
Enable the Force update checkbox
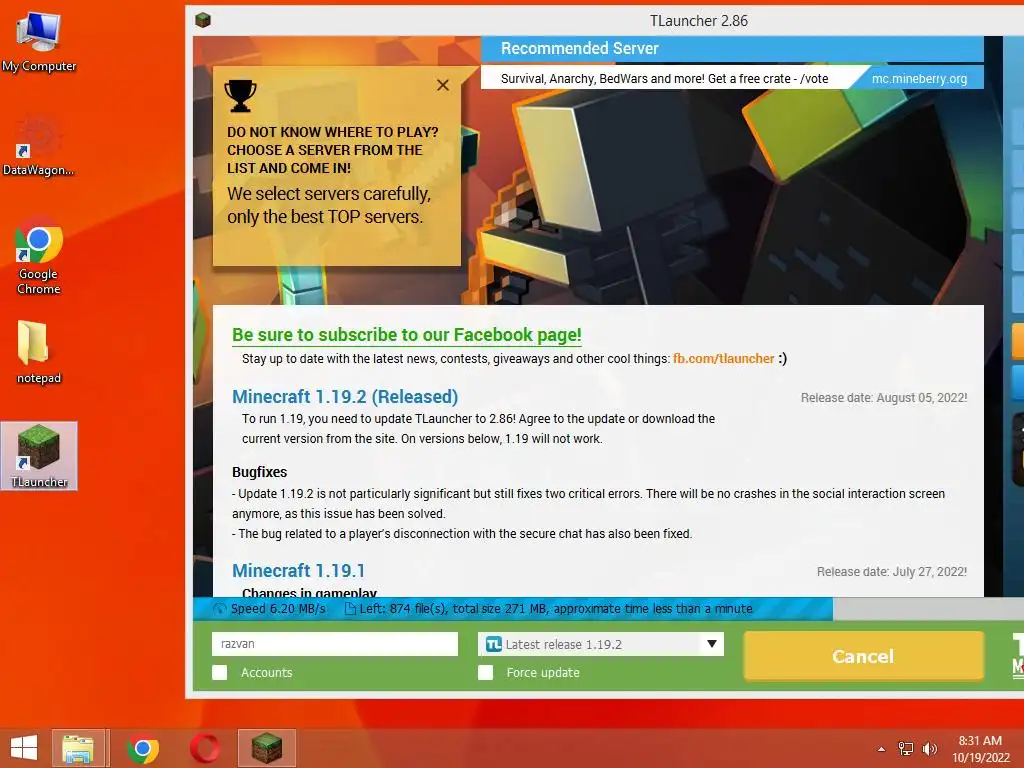tap(485, 673)
